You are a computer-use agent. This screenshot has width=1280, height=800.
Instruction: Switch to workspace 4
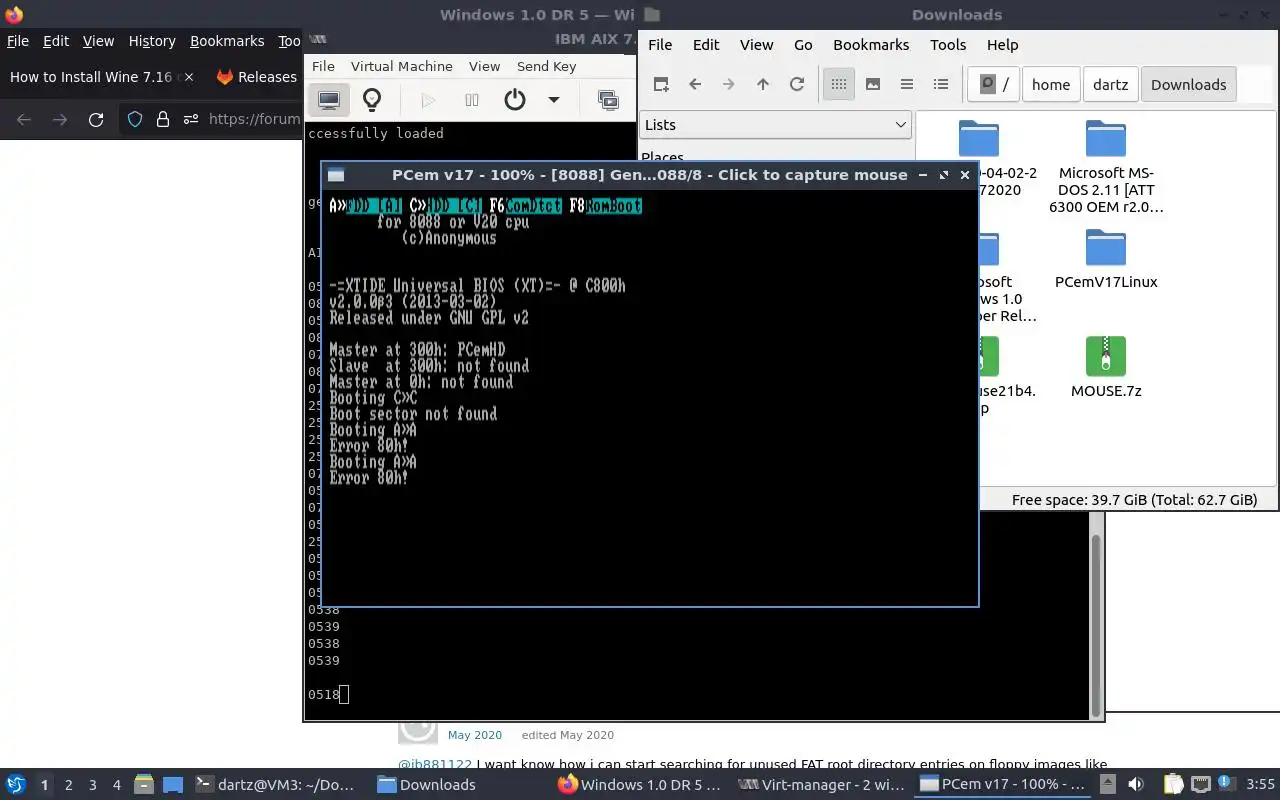pos(117,785)
